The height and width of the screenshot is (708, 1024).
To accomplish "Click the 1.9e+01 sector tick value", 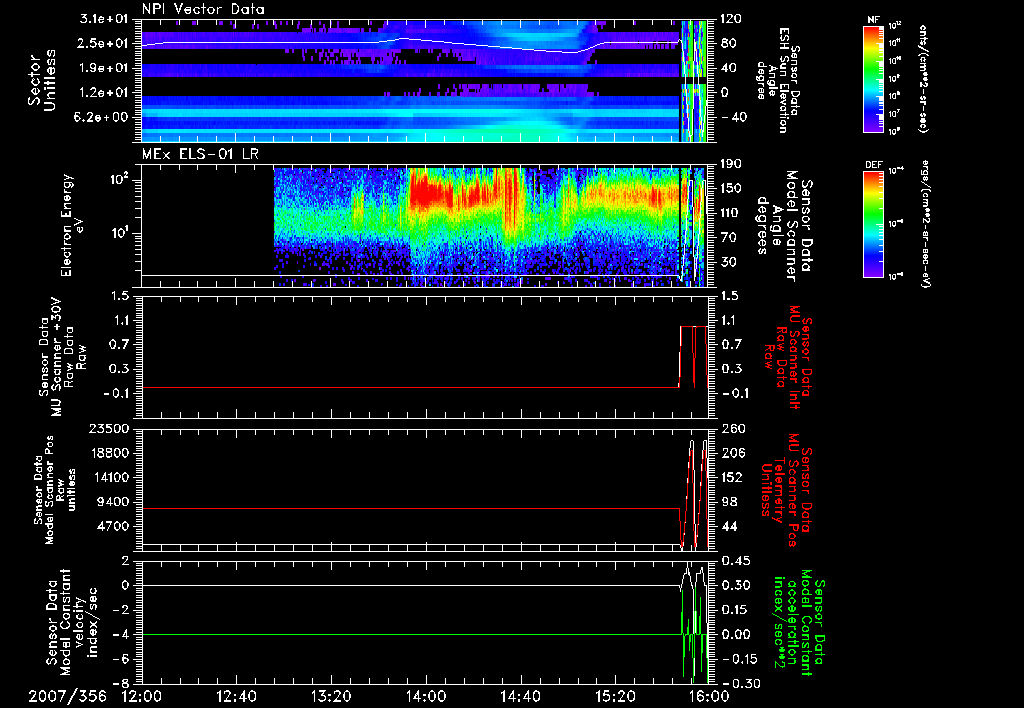I will [x=104, y=68].
